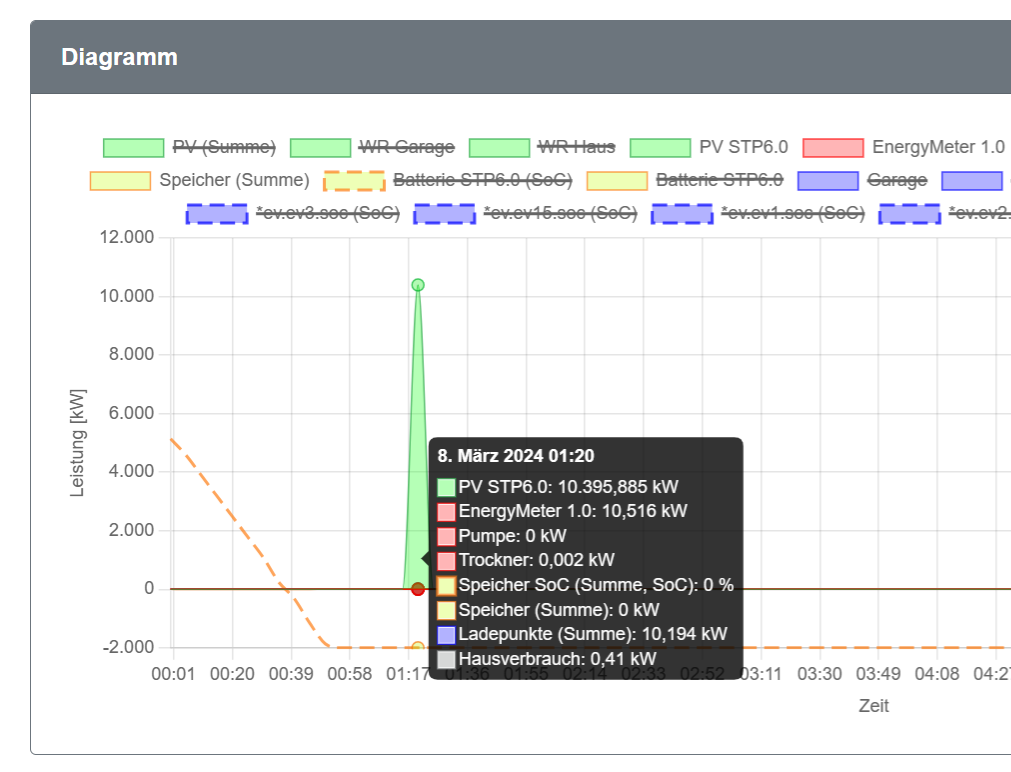This screenshot has width=1011, height=772.
Task: Click tooltip line 'Speicher SoC (Summe, SoC): 0 %'
Action: (x=596, y=585)
